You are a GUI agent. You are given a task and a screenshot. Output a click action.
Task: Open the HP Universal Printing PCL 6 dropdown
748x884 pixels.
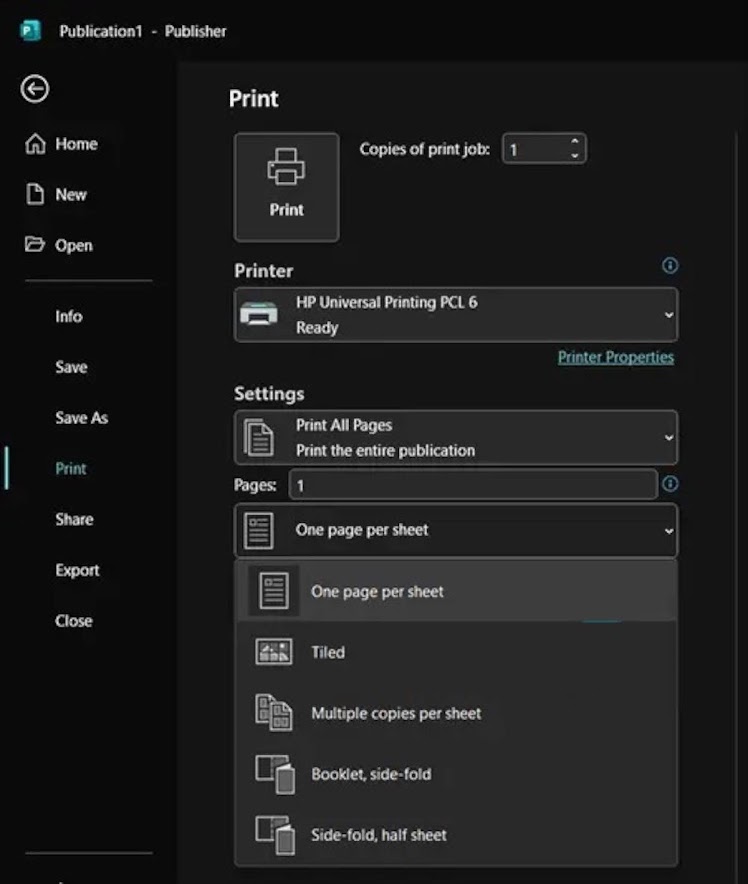(x=456, y=315)
